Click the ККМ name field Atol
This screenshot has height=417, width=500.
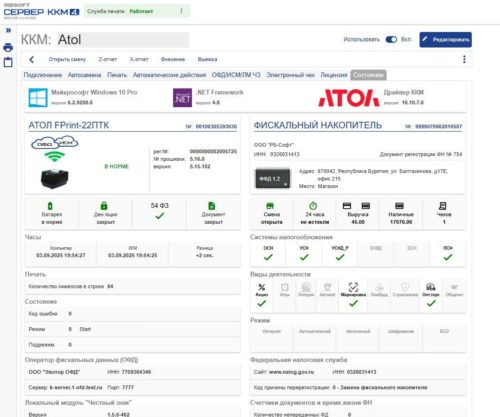[123, 40]
